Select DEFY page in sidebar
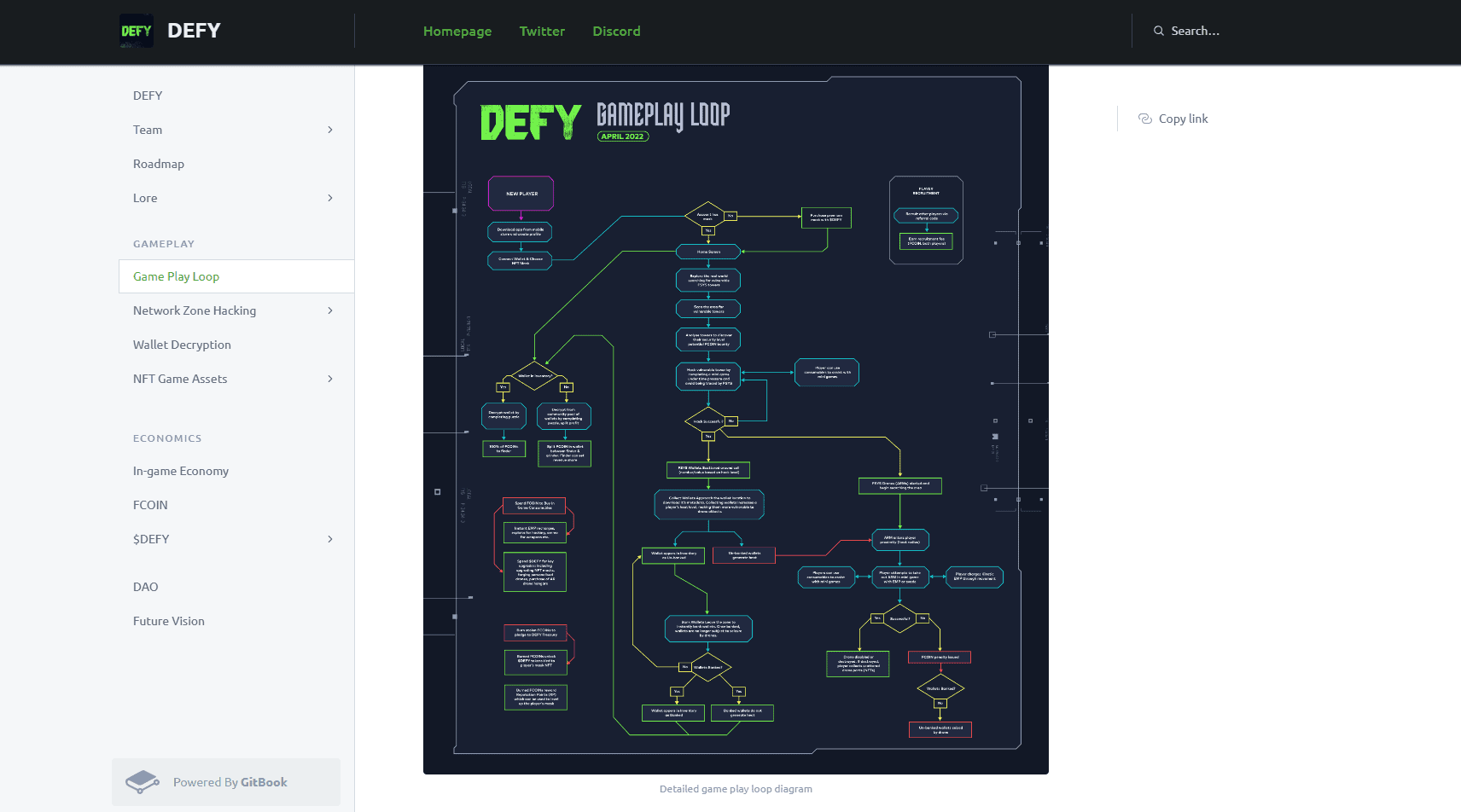The image size is (1461, 812). tap(236, 96)
